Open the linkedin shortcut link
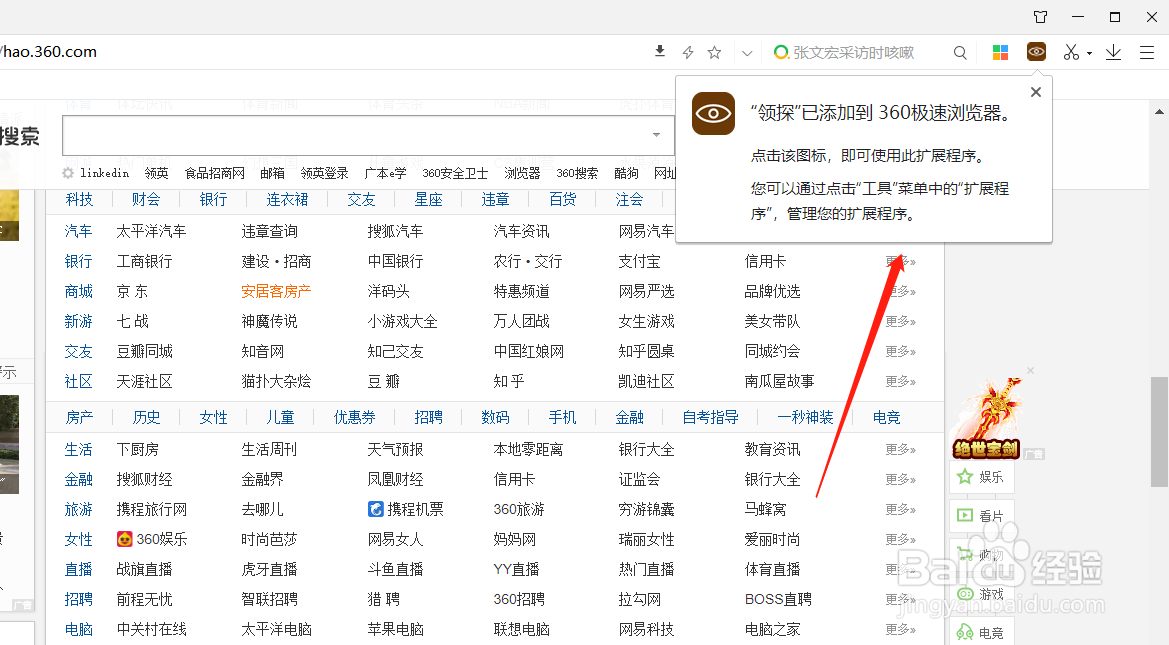Viewport: 1169px width, 645px height. click(x=104, y=173)
